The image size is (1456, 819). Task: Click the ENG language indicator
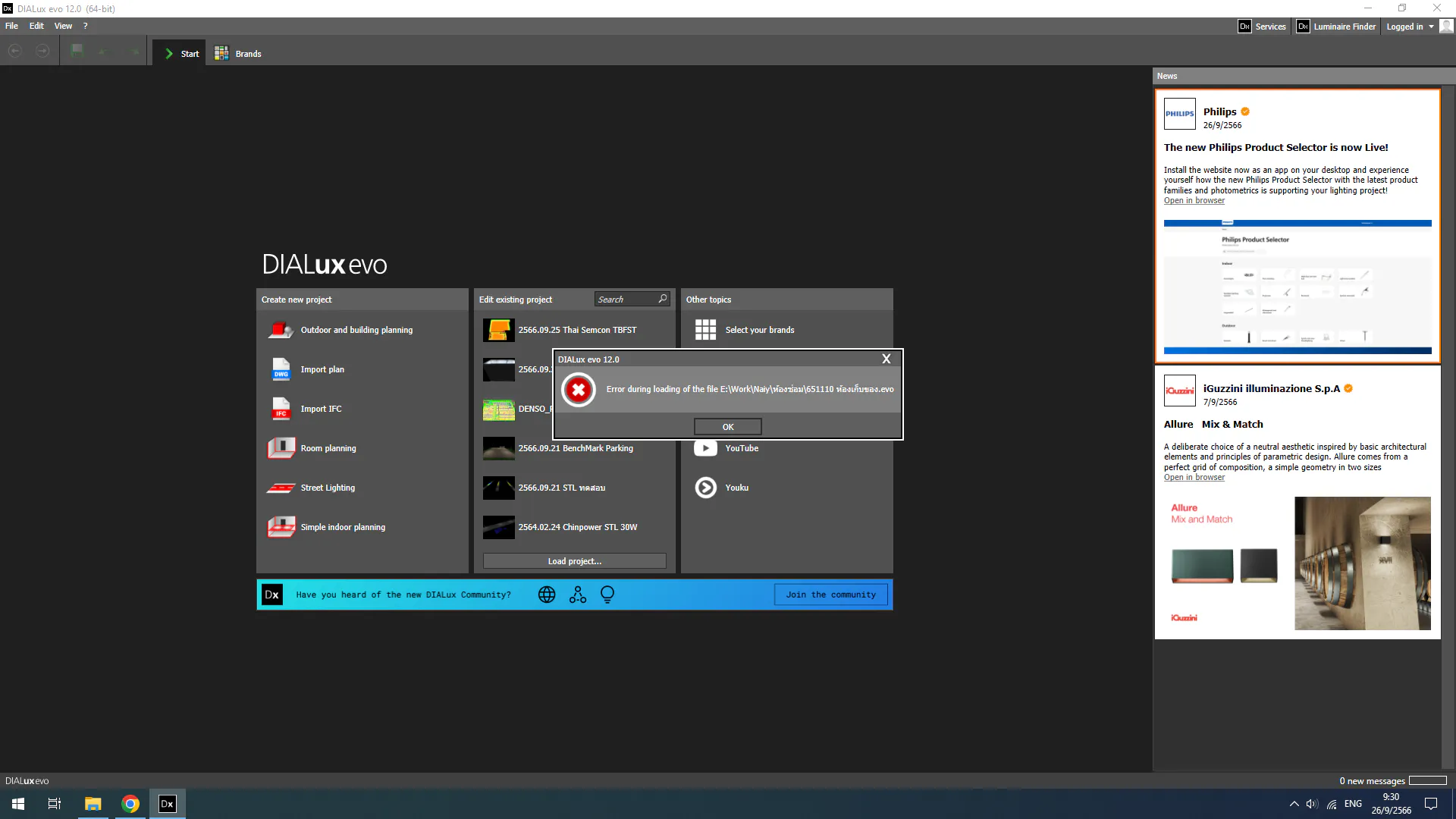pos(1353,804)
